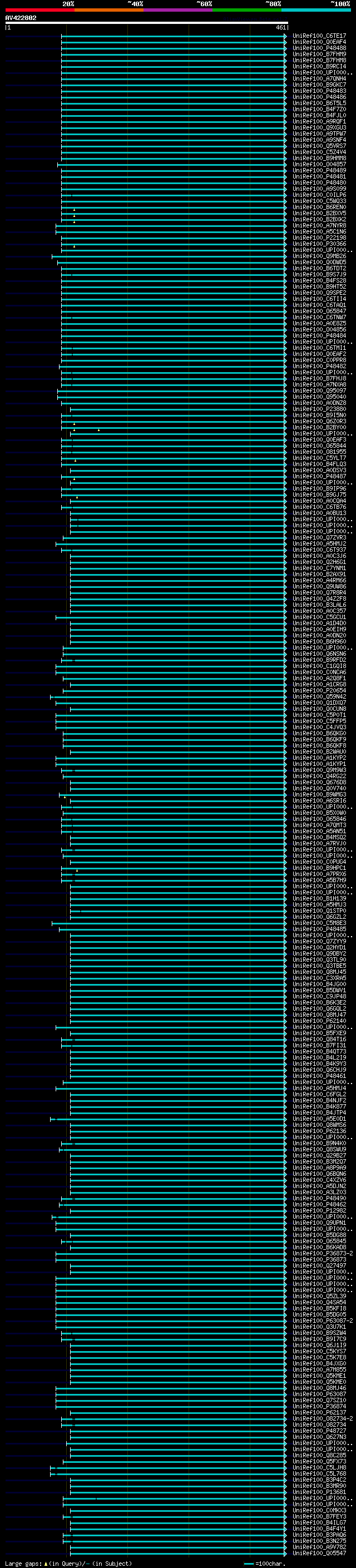Click UniRef100_O65846 in the hit list

(x=319, y=819)
